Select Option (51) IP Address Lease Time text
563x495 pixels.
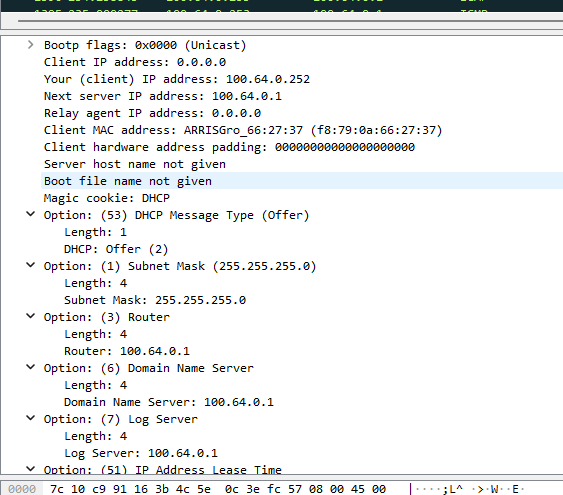tap(163, 470)
